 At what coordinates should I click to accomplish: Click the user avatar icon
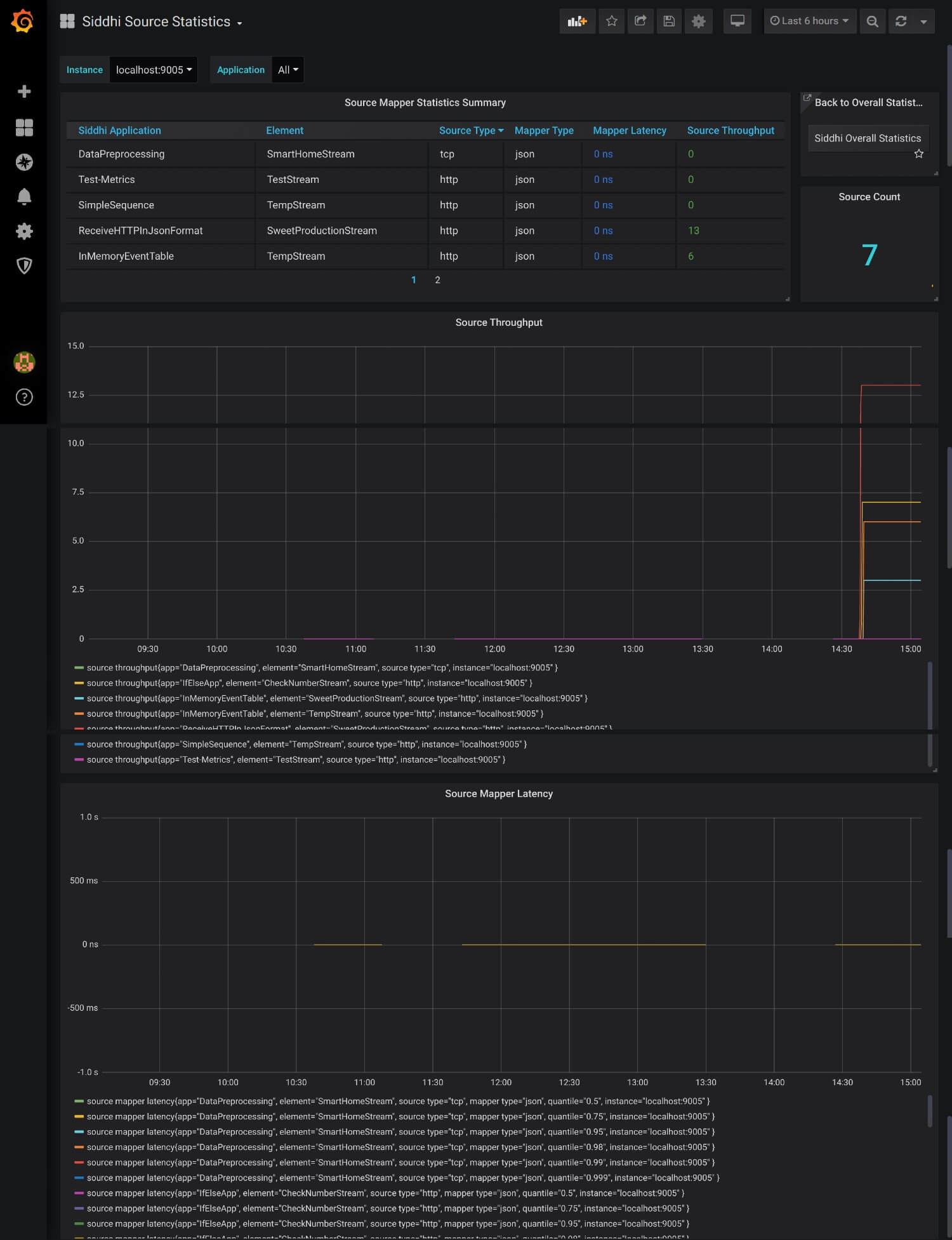coord(24,363)
